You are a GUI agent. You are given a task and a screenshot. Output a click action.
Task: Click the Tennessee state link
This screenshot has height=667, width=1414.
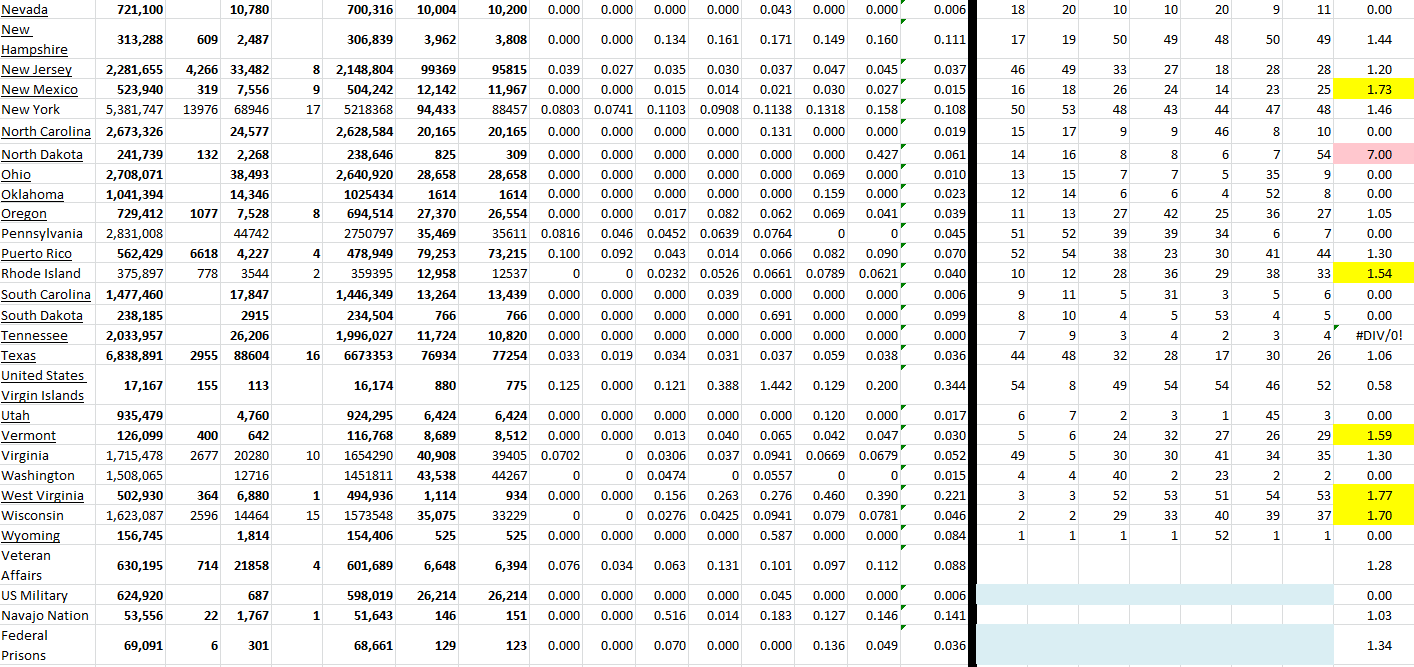(34, 336)
